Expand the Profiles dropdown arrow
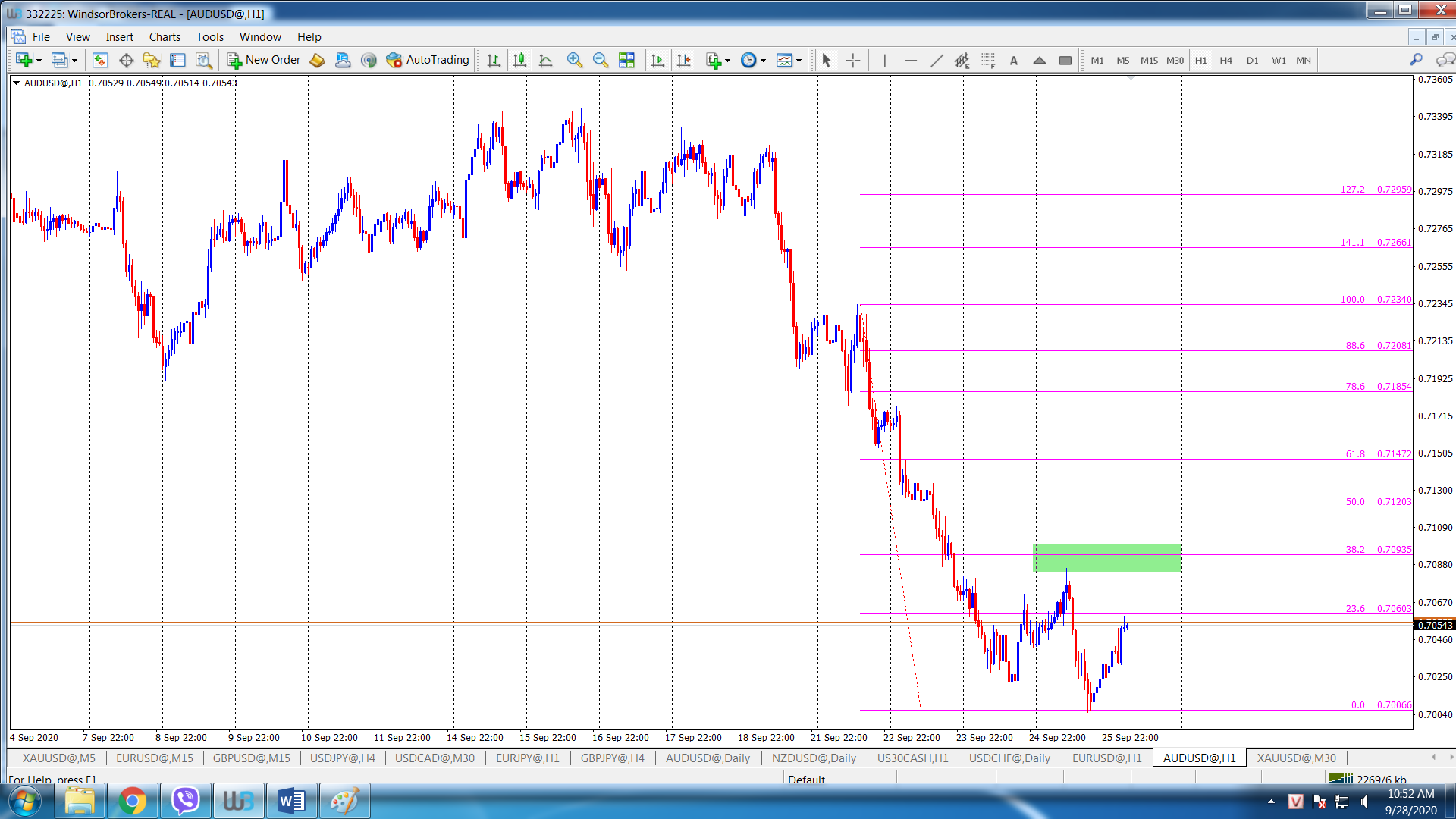The image size is (1456, 819). [x=74, y=61]
